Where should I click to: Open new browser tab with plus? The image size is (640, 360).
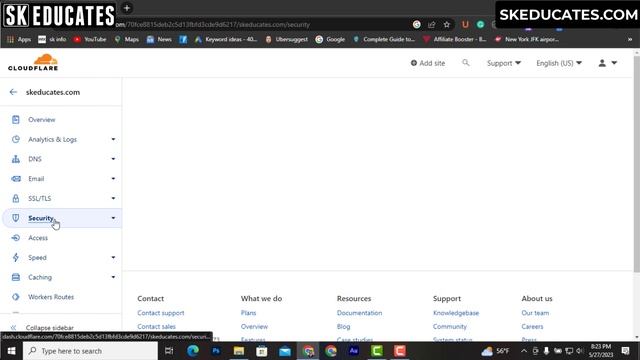pos(127,8)
